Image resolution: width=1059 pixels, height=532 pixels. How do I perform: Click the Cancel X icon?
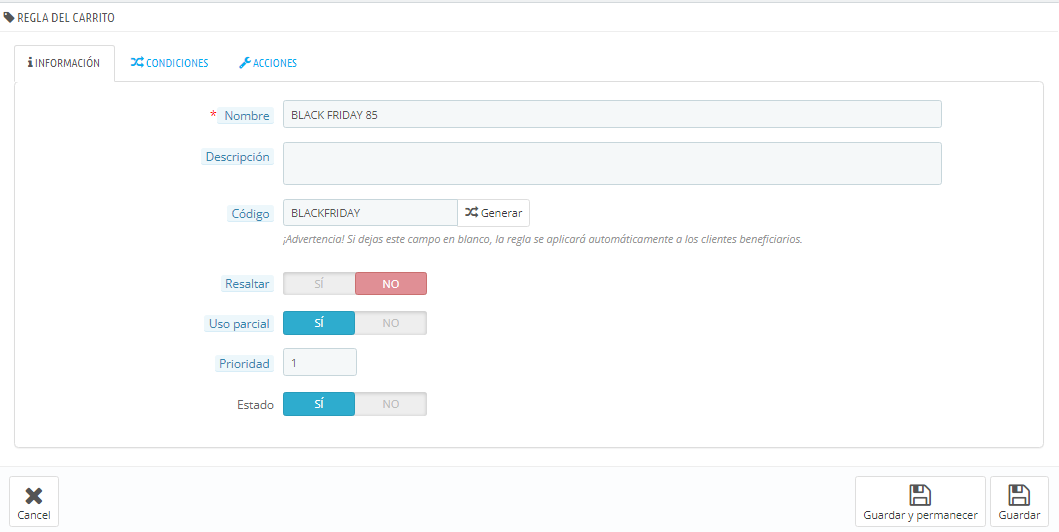click(34, 496)
